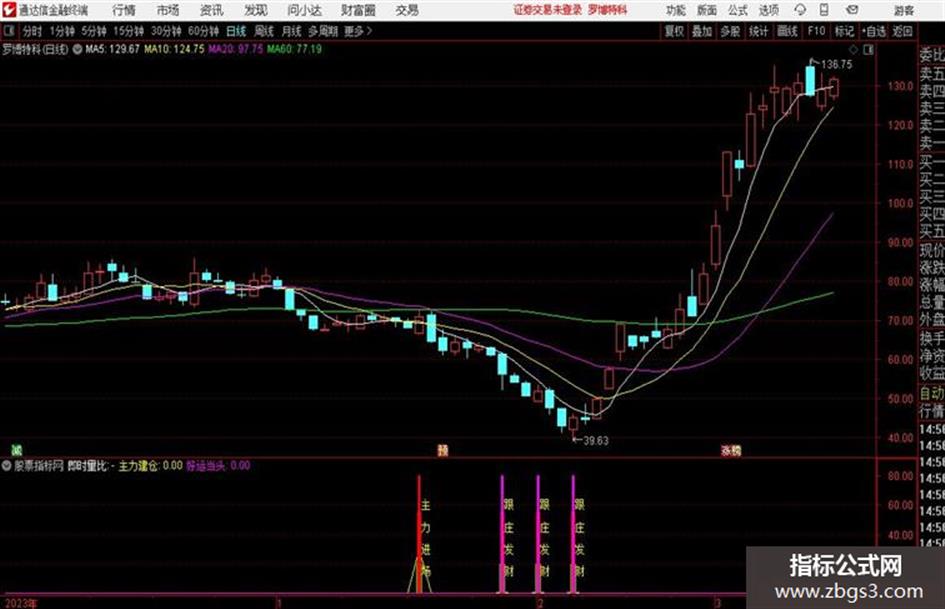Click the 游客 user account label
The image size is (945, 609).
tap(903, 10)
